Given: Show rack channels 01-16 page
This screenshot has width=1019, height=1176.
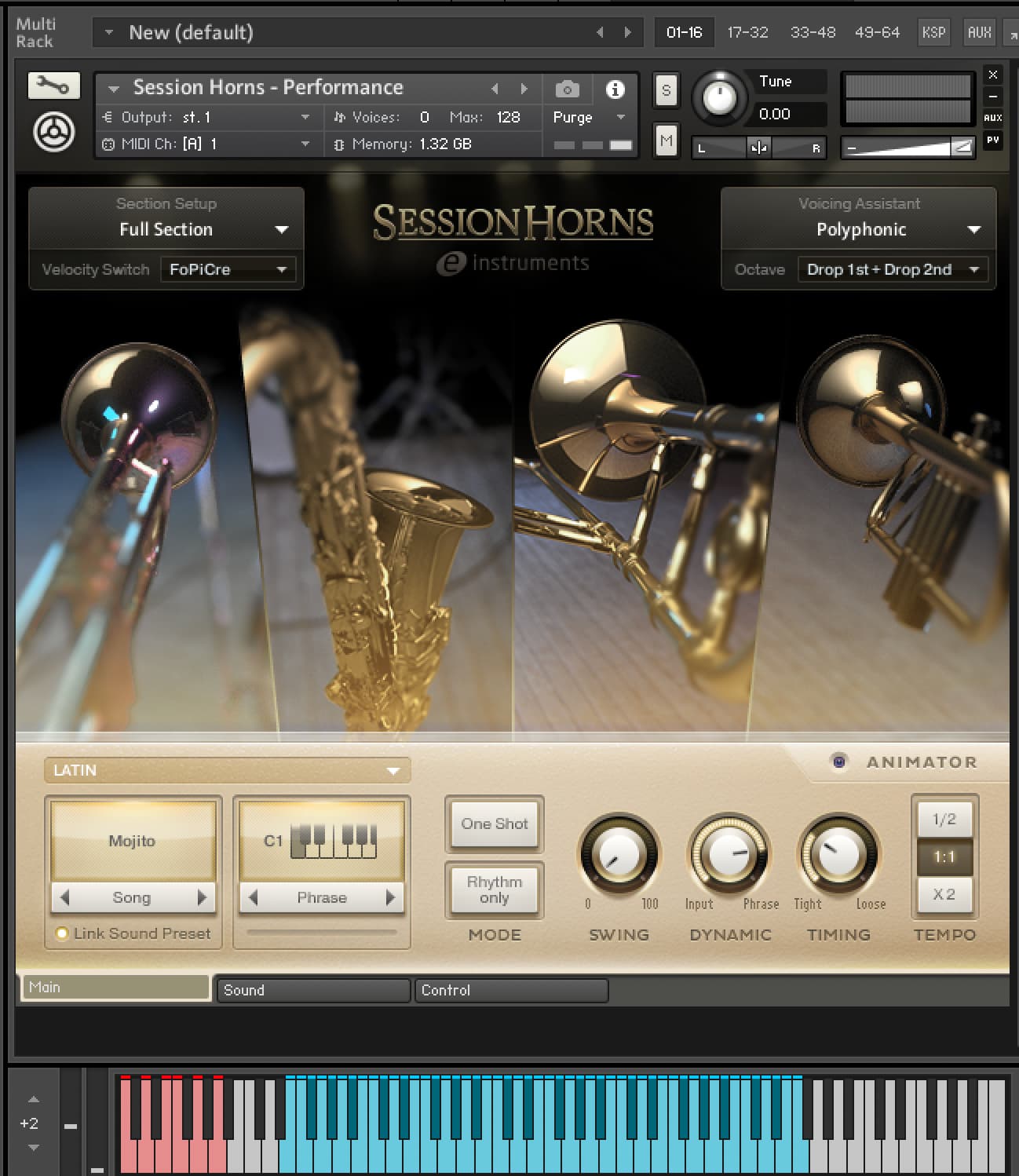Looking at the screenshot, I should 684,32.
